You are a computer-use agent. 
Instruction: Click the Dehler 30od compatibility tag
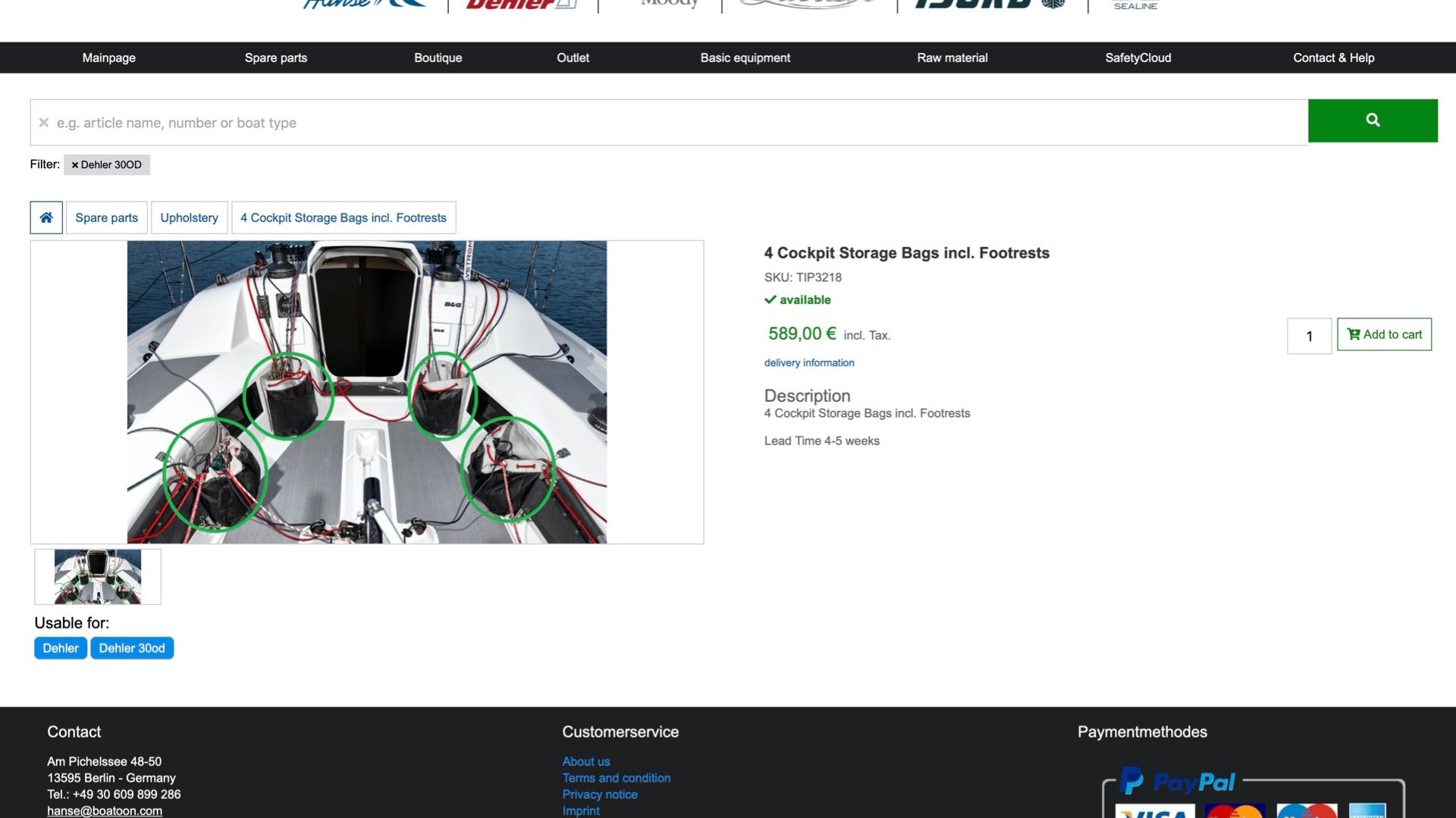(x=132, y=648)
